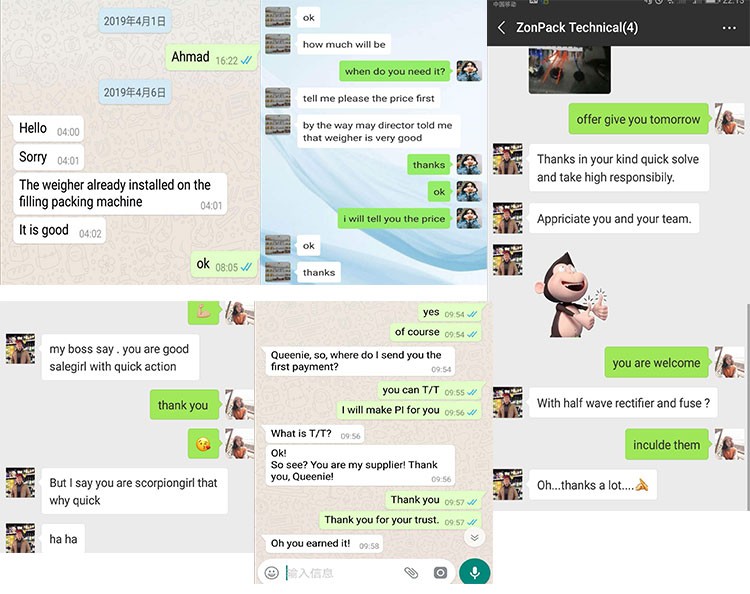Open the three-dot menu in chat header
The width and height of the screenshot is (750, 594).
pyautogui.click(x=729, y=28)
